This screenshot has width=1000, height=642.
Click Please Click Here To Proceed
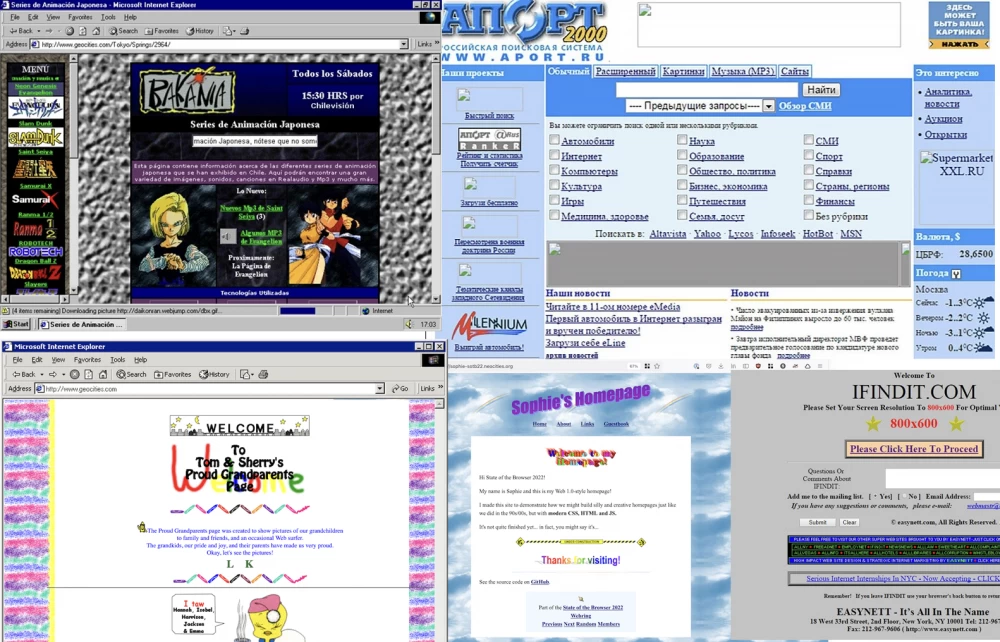pos(913,448)
